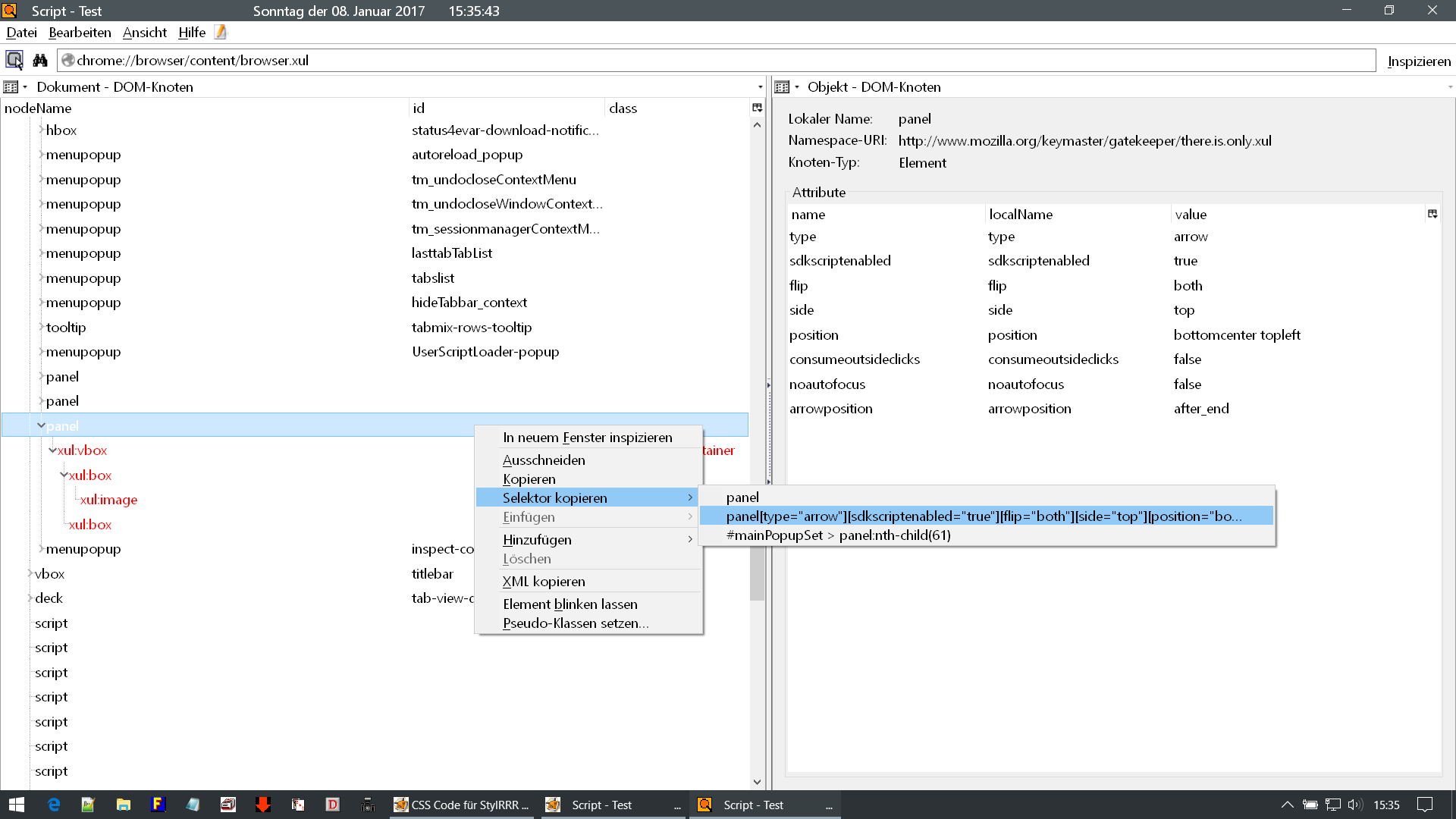This screenshot has height=819, width=1456.
Task: Click the binoculars find node icon
Action: (x=40, y=60)
